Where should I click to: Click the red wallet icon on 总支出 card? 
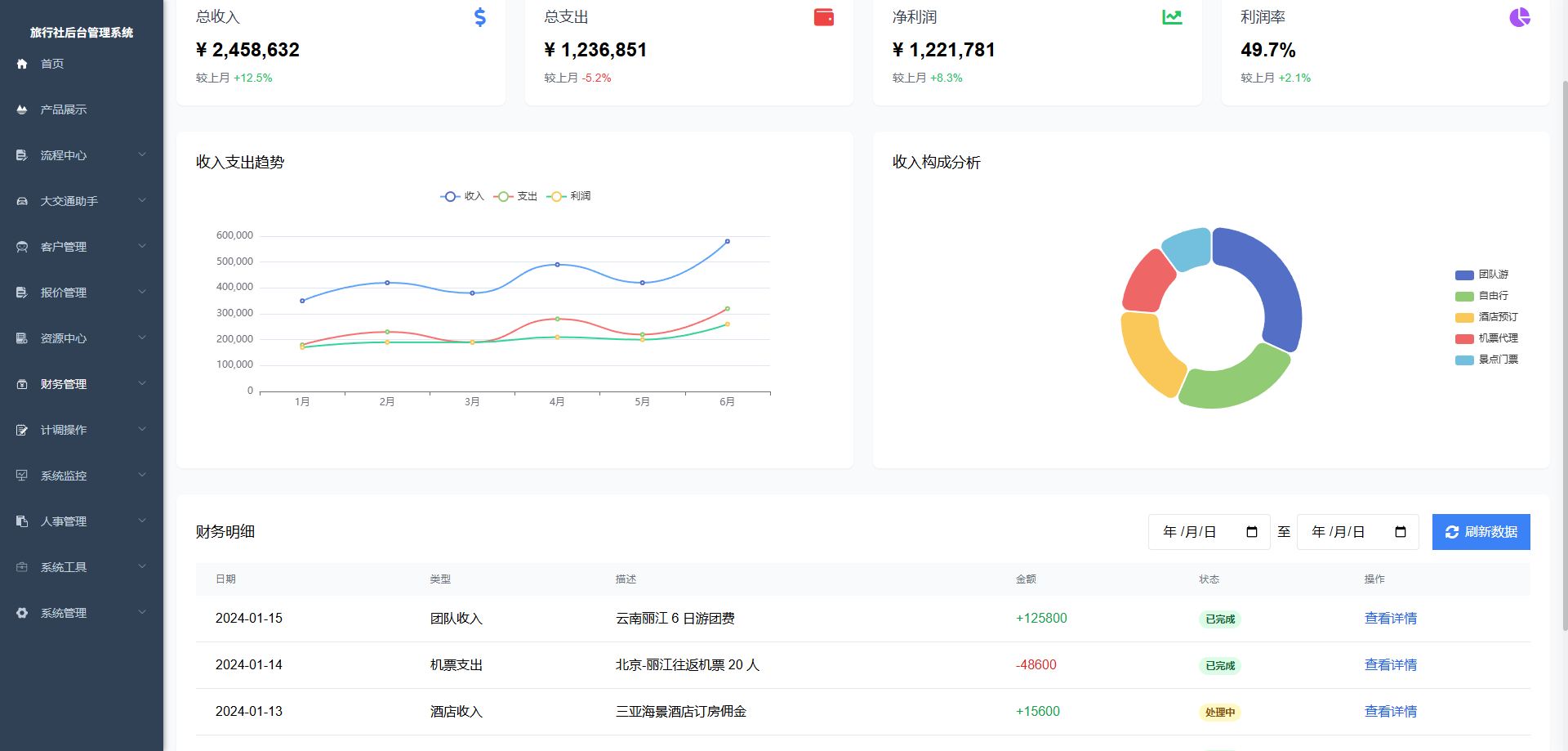(824, 16)
